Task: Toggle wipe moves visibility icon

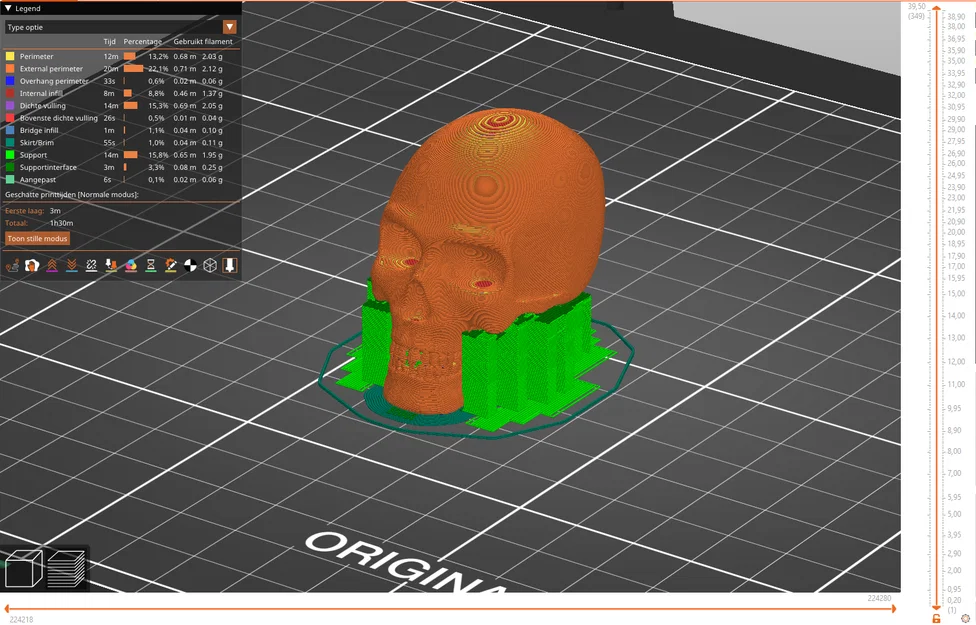Action: point(32,266)
